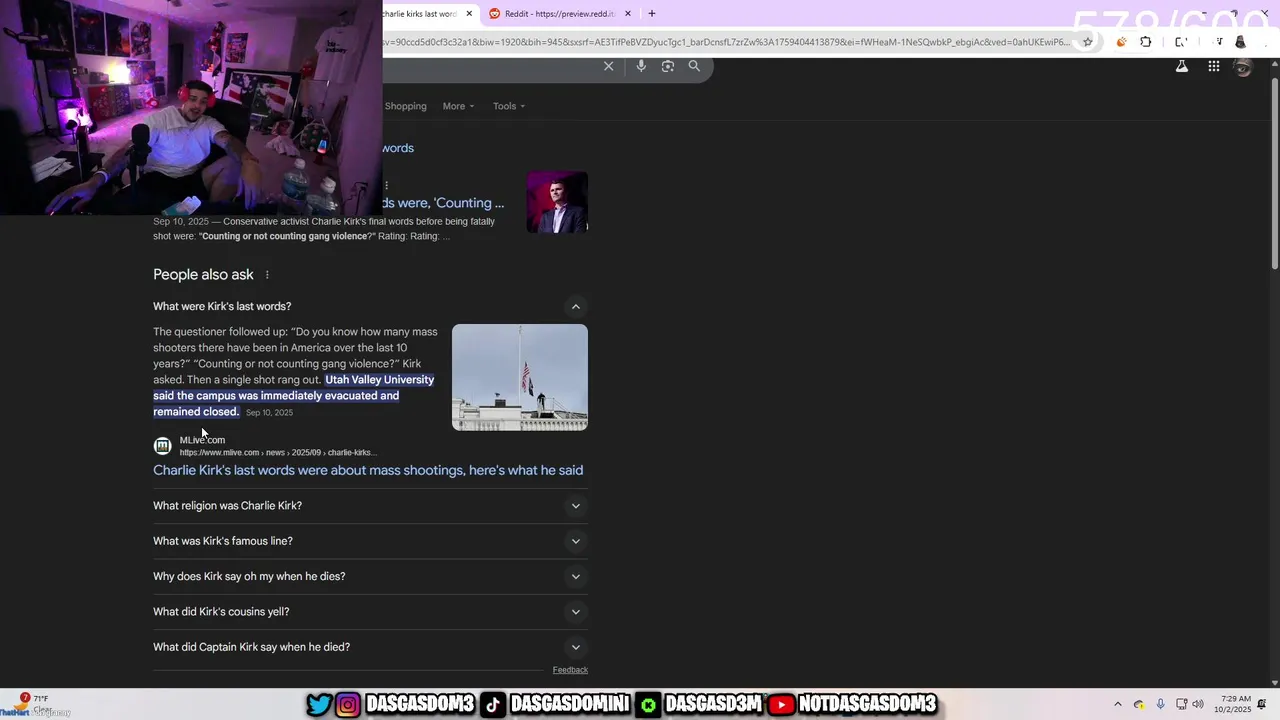The width and height of the screenshot is (1280, 720).
Task: Open Search Labs flask icon
Action: pyautogui.click(x=1182, y=66)
